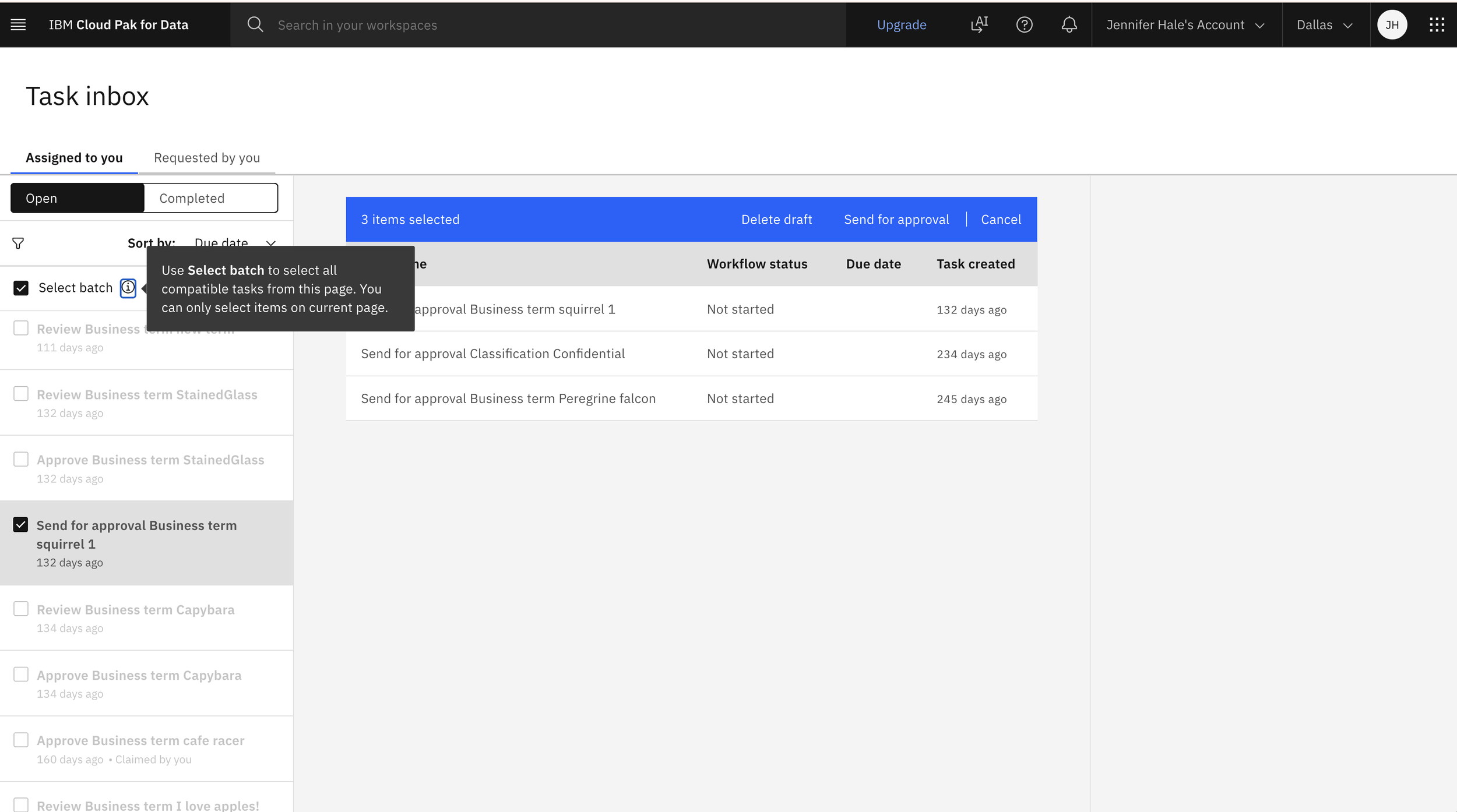Click the Select batch info icon
Viewport: 1457px width, 812px height.
(128, 288)
